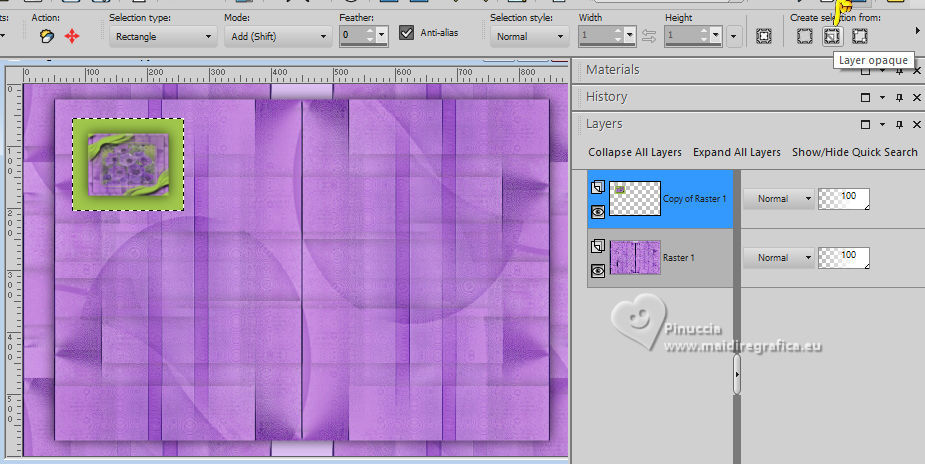Open the dropdown arrow right of the Height field
The width and height of the screenshot is (925, 464).
tap(733, 37)
